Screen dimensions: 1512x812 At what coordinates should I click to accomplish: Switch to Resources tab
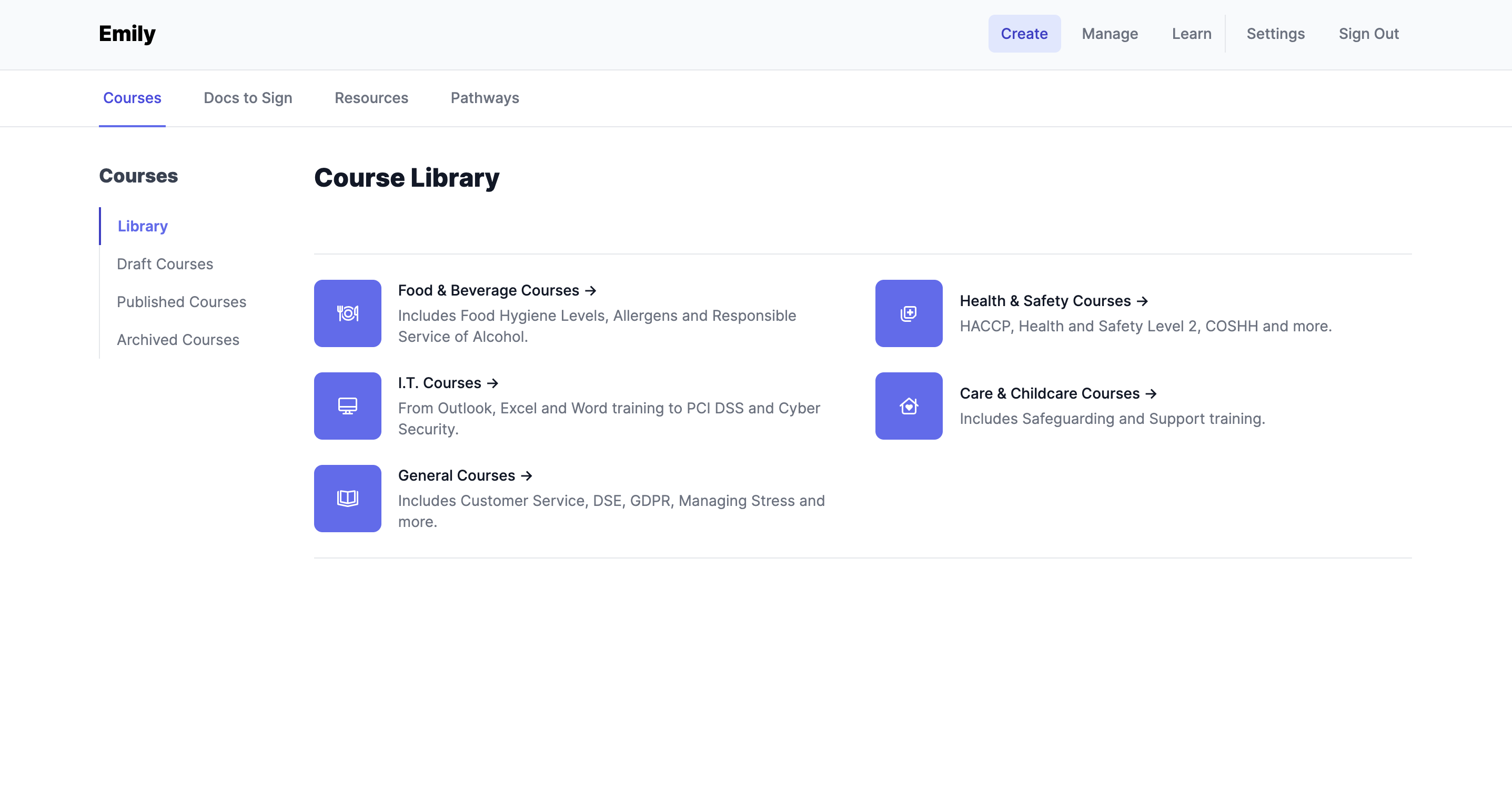point(371,98)
